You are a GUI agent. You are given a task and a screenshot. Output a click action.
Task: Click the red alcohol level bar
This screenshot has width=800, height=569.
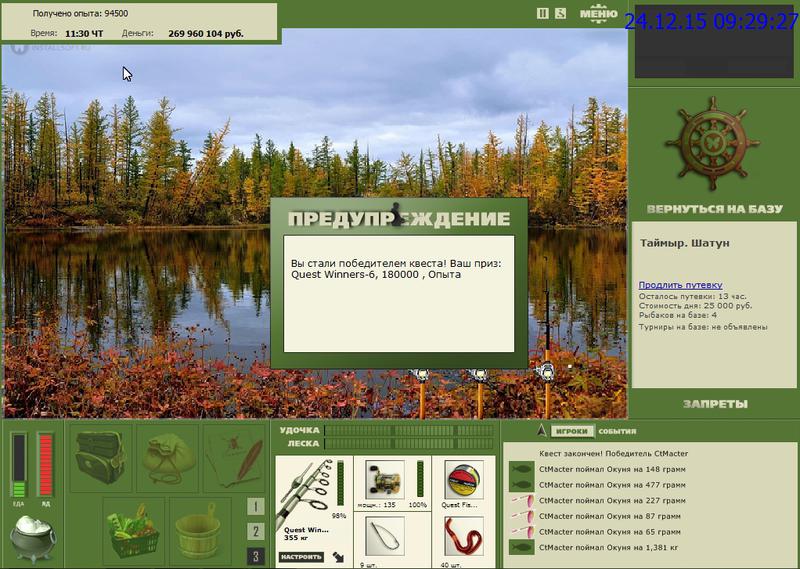tap(45, 465)
